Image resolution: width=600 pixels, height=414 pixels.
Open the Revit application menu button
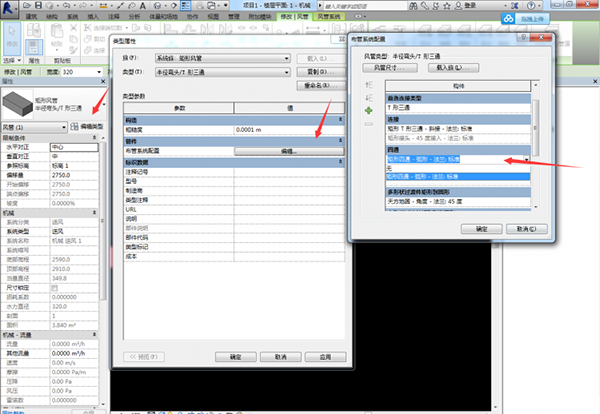point(9,8)
